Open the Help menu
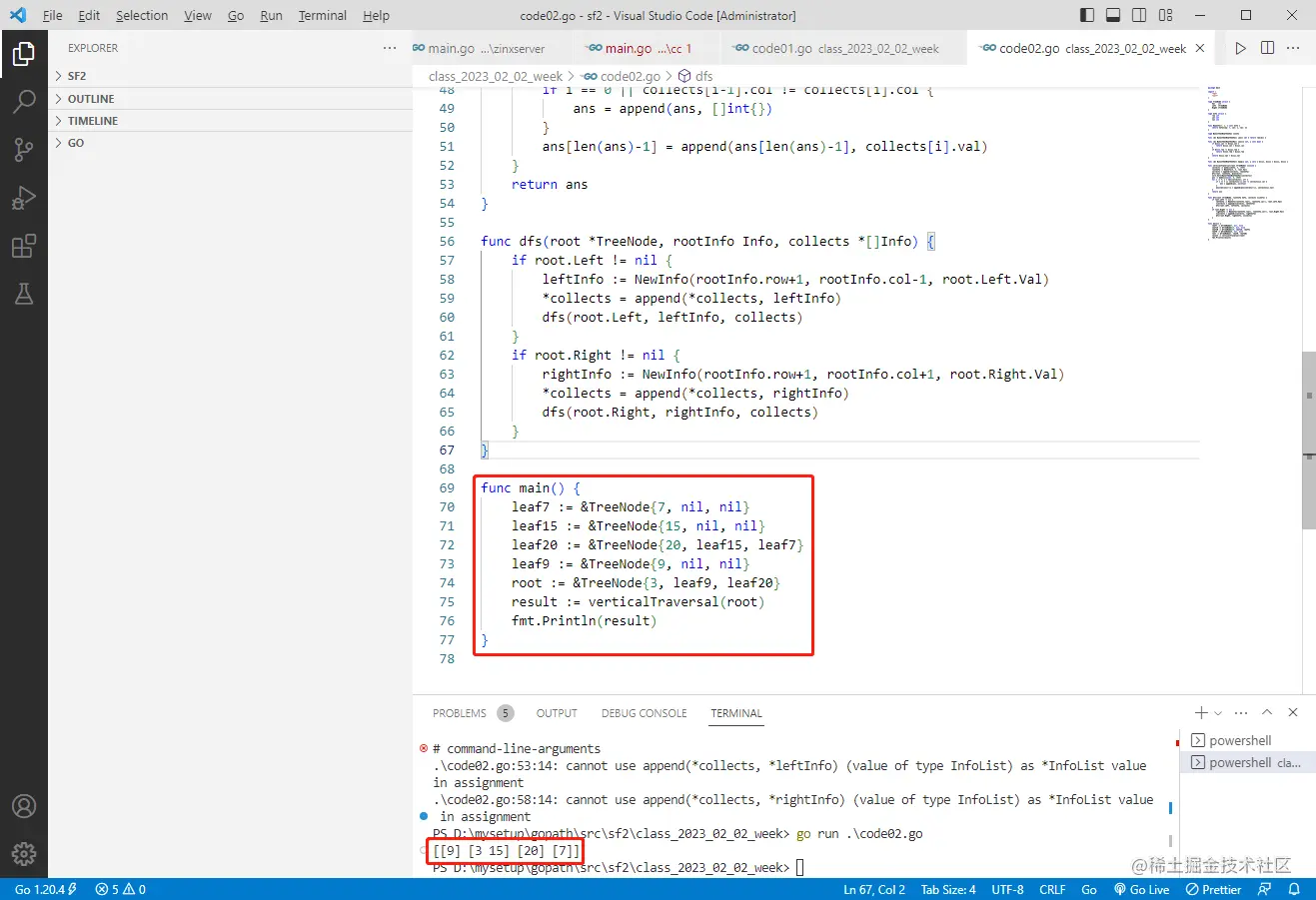Screen dimensions: 1316x900 (x=376, y=15)
